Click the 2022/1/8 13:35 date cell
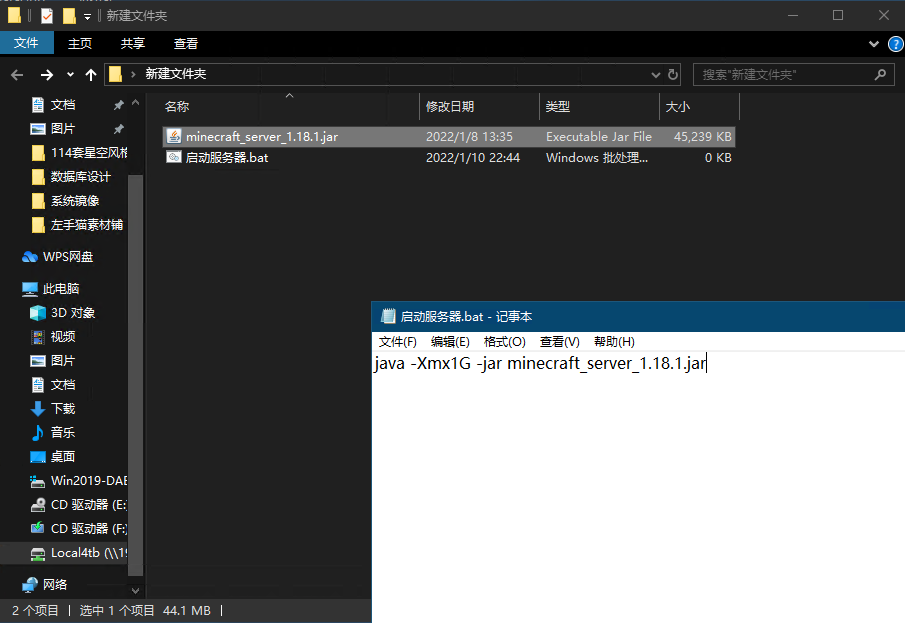 (x=469, y=137)
